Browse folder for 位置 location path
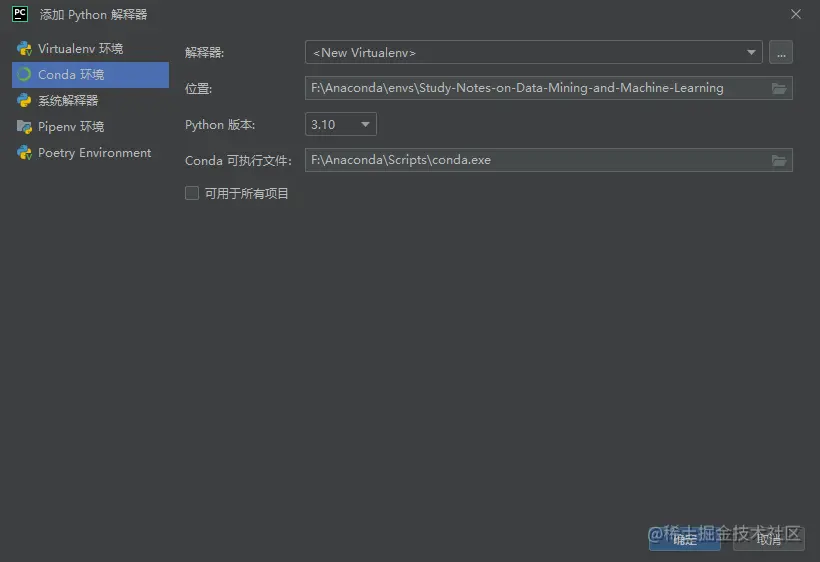Viewport: 820px width, 562px height. (779, 88)
